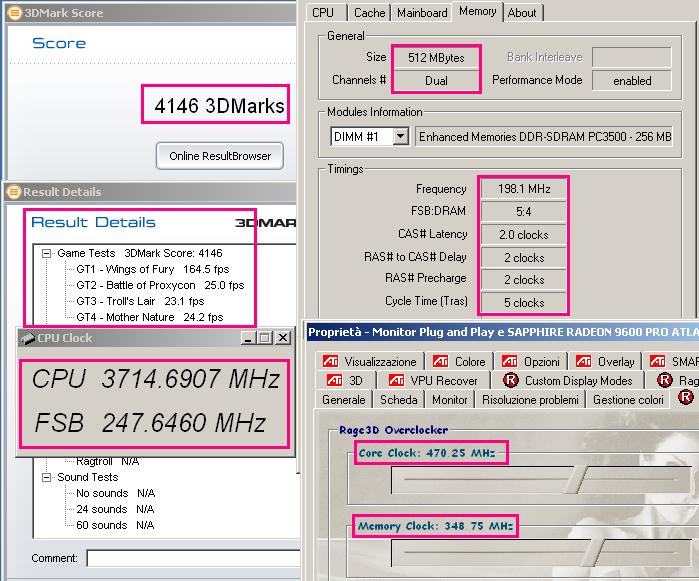Switch to the Cache tab
This screenshot has width=699, height=581.
369,12
